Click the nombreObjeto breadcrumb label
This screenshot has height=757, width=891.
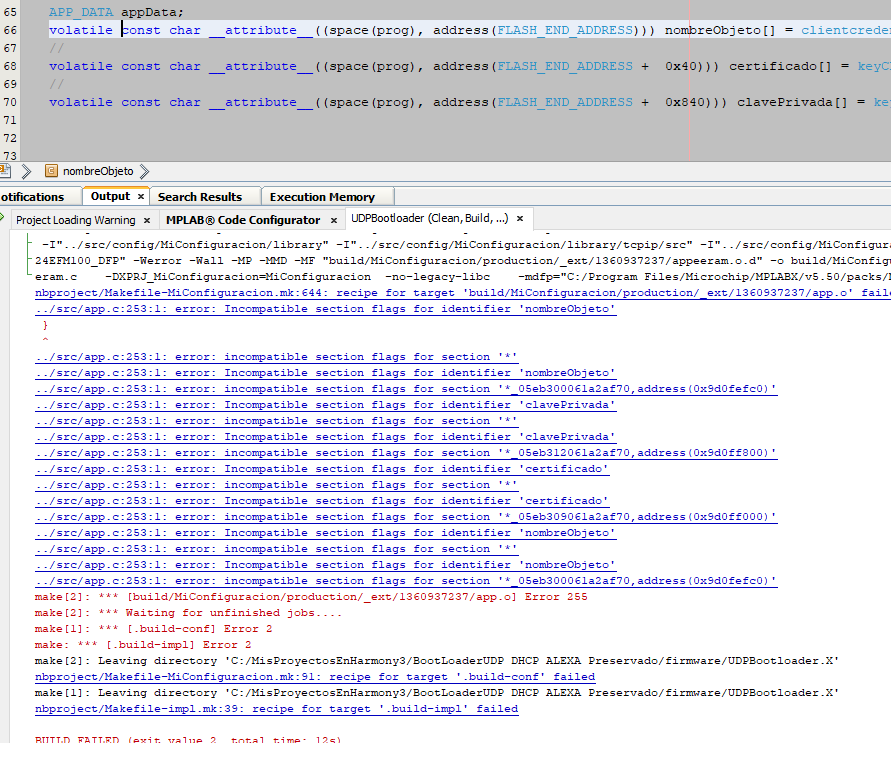98,171
